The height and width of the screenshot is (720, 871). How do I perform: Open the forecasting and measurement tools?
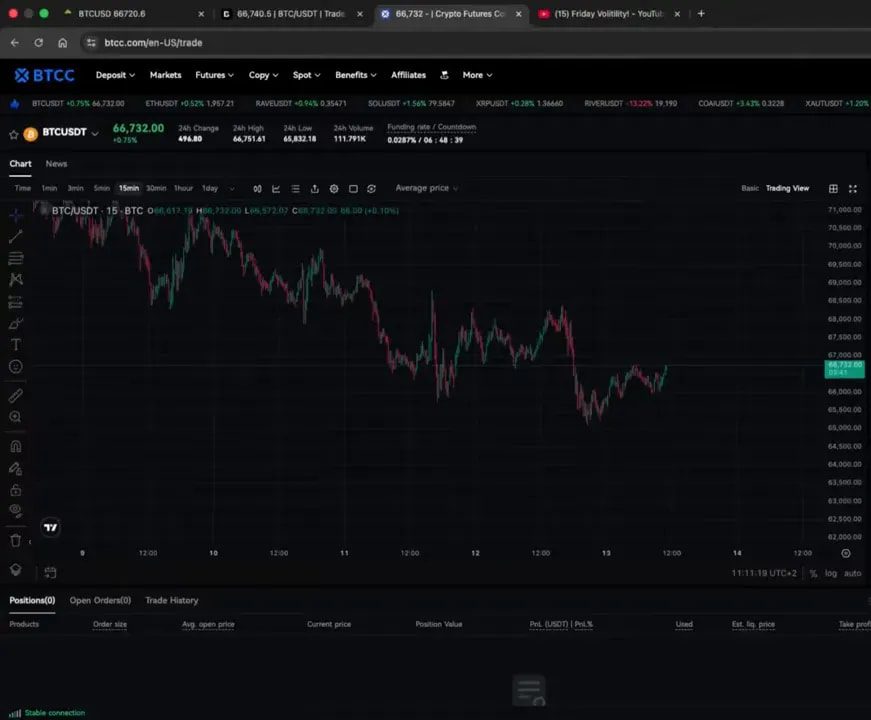(x=16, y=302)
